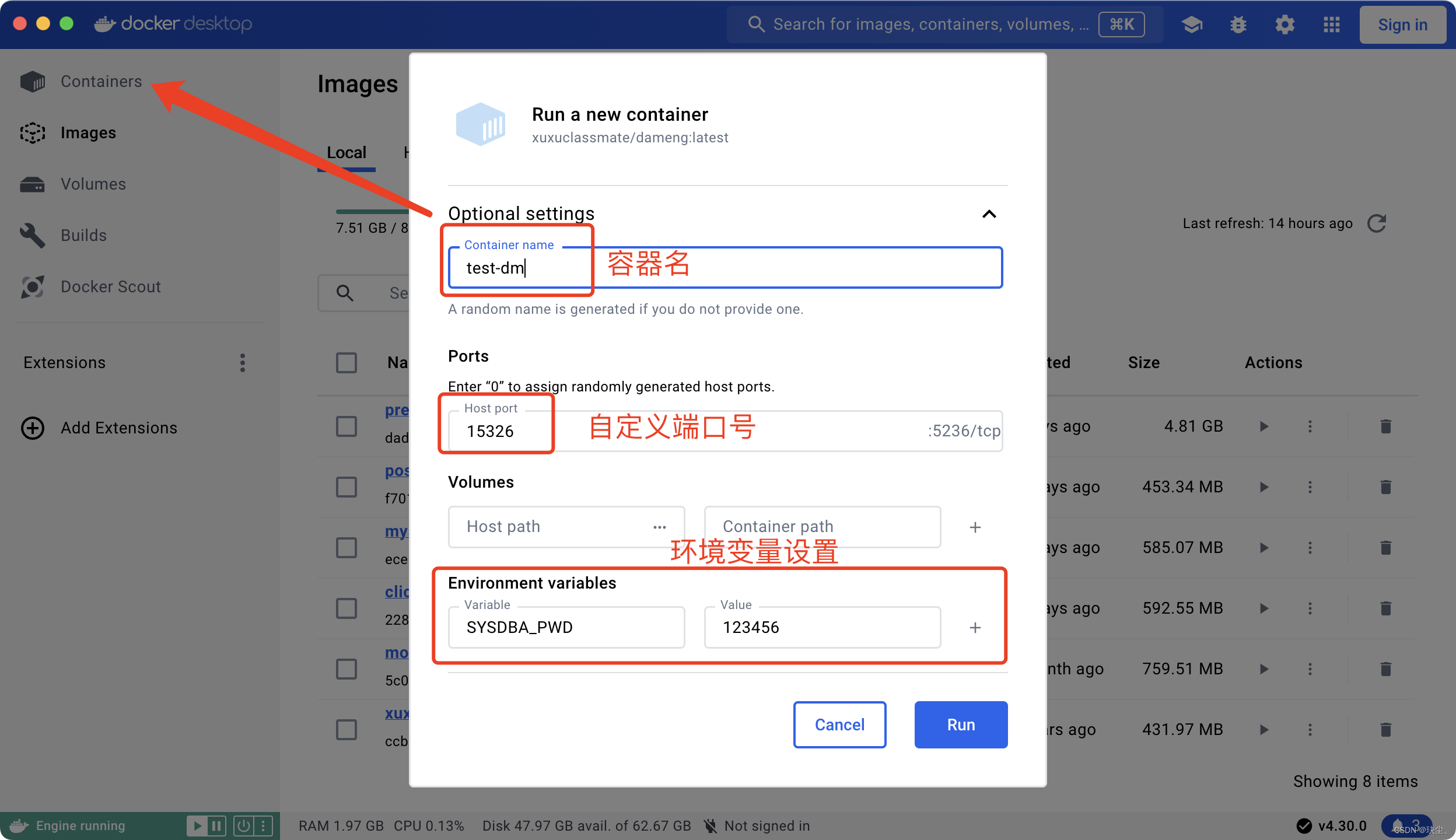Pause the Docker engine in status bar

coord(216,826)
